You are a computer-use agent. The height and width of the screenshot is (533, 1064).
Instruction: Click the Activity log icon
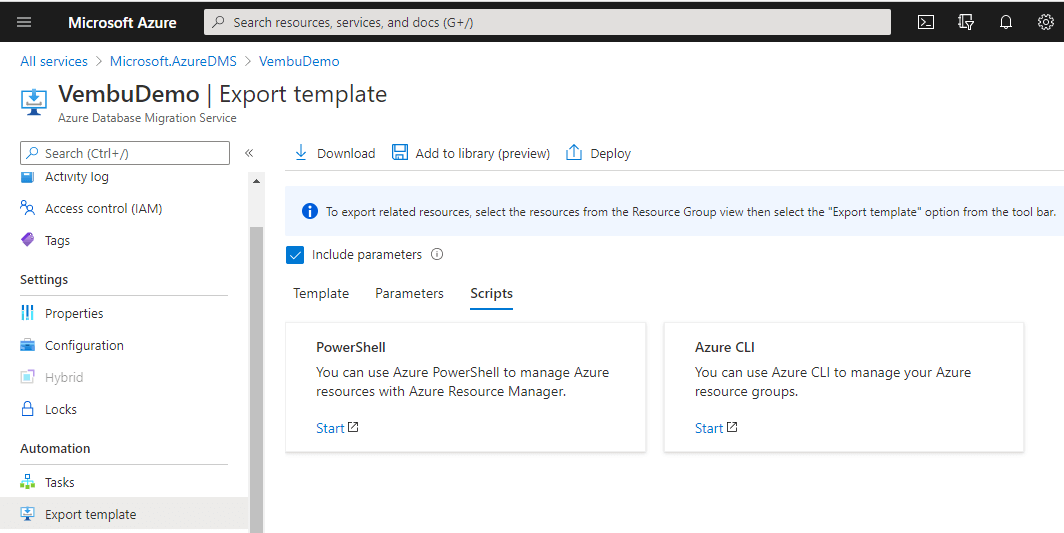click(27, 177)
